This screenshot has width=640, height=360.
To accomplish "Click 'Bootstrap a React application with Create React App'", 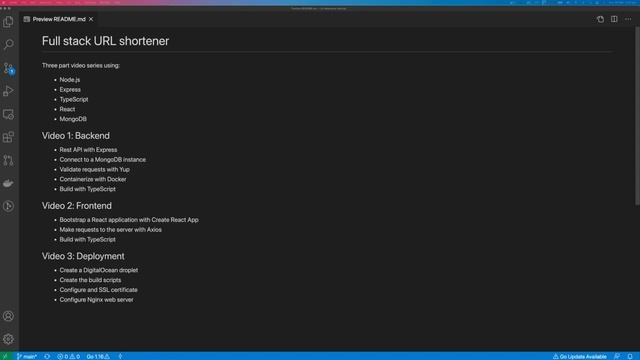I will click(129, 220).
